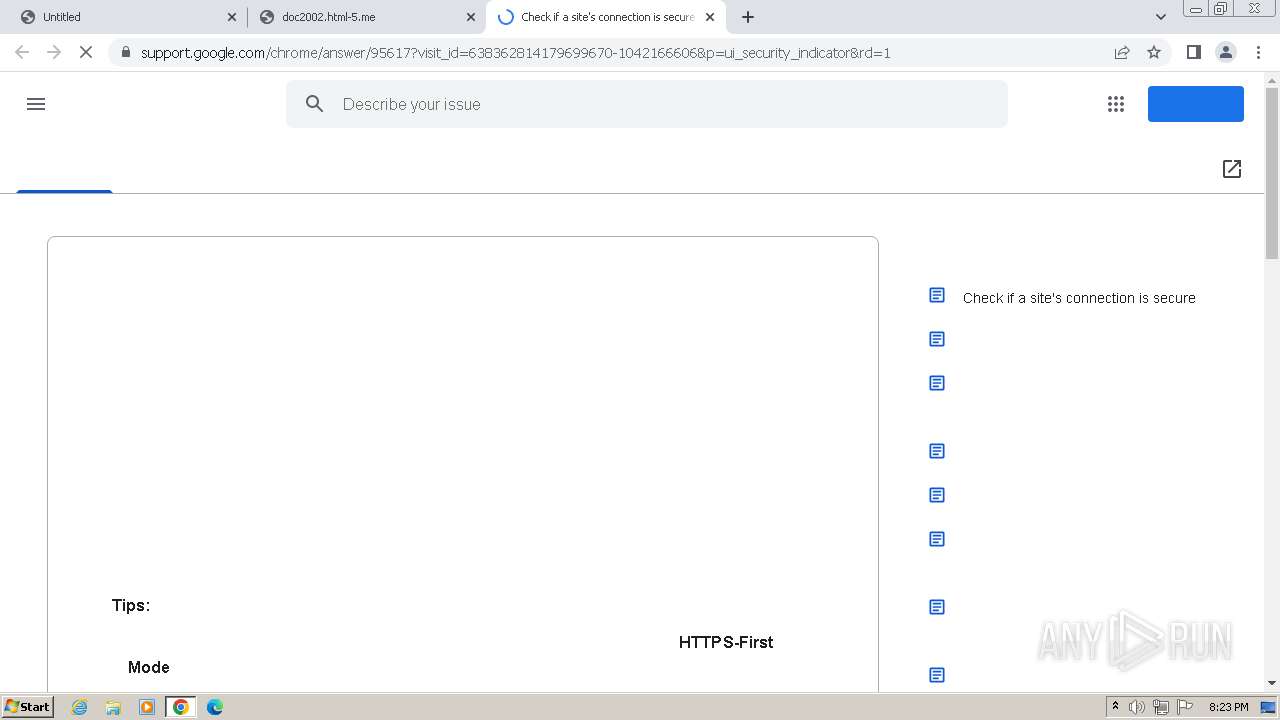Click the last related article icon
1280x720 pixels.
[937, 675]
